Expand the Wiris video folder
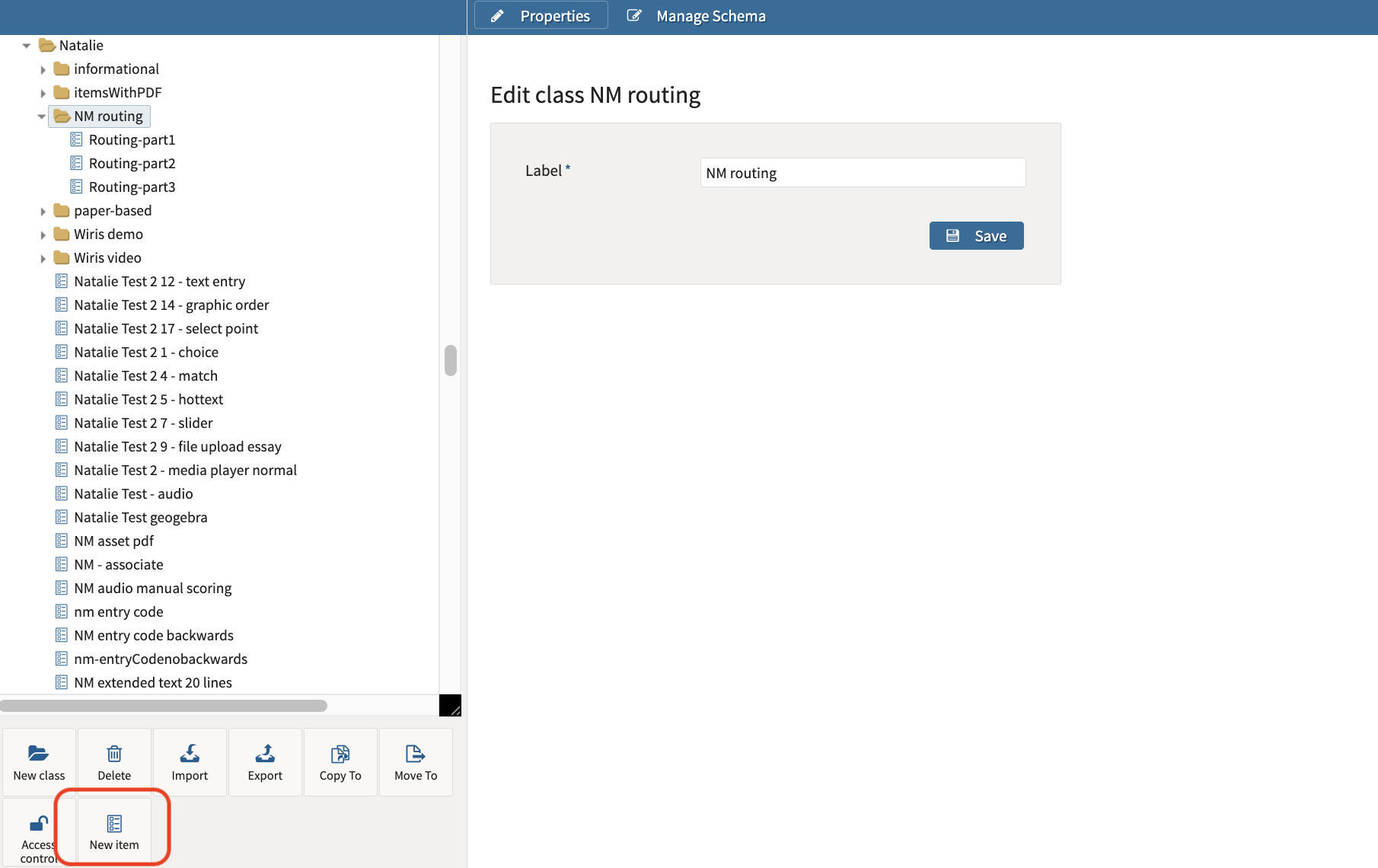The height and width of the screenshot is (868, 1378). (43, 258)
